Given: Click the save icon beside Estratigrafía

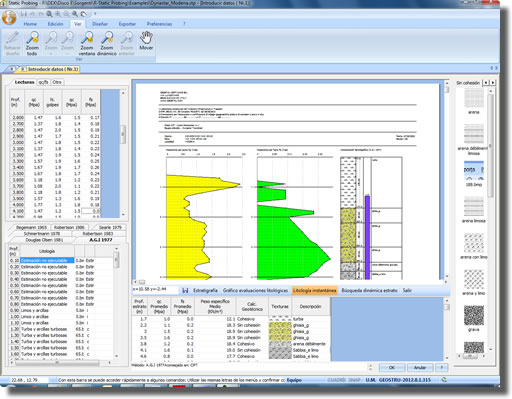Looking at the screenshot, I should 185,291.
